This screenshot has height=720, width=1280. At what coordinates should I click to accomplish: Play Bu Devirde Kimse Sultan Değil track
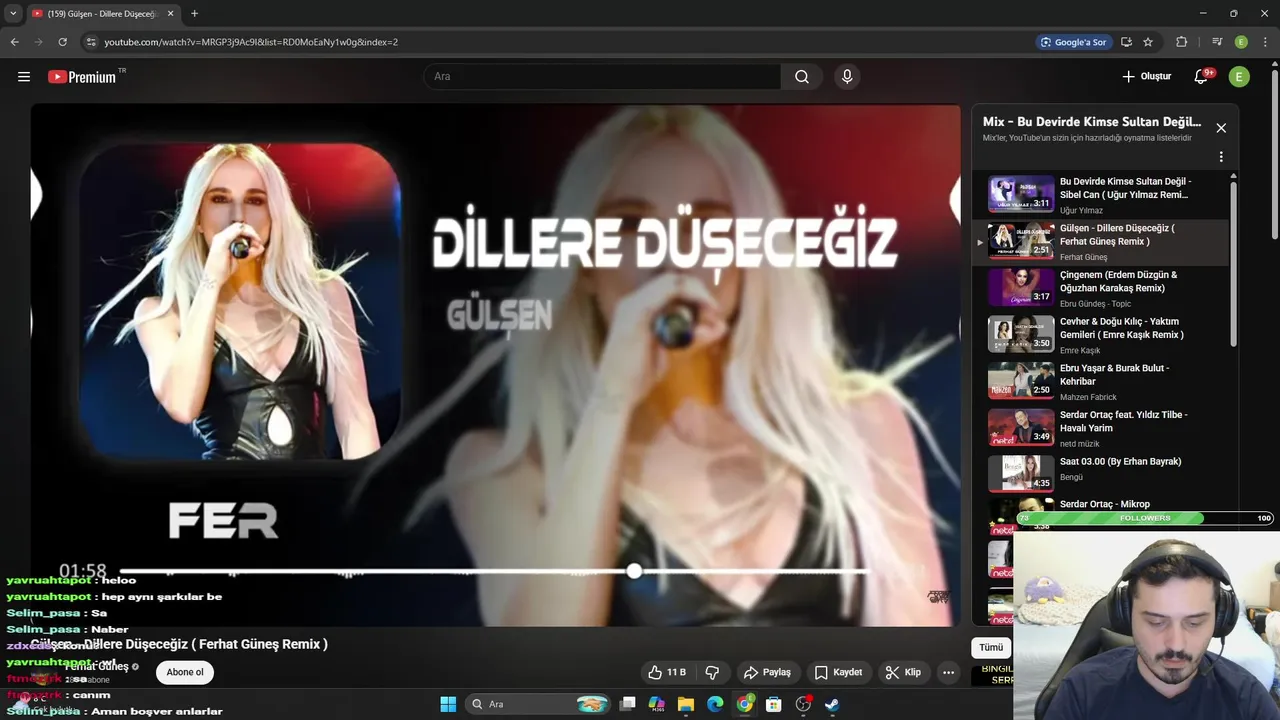(1100, 195)
